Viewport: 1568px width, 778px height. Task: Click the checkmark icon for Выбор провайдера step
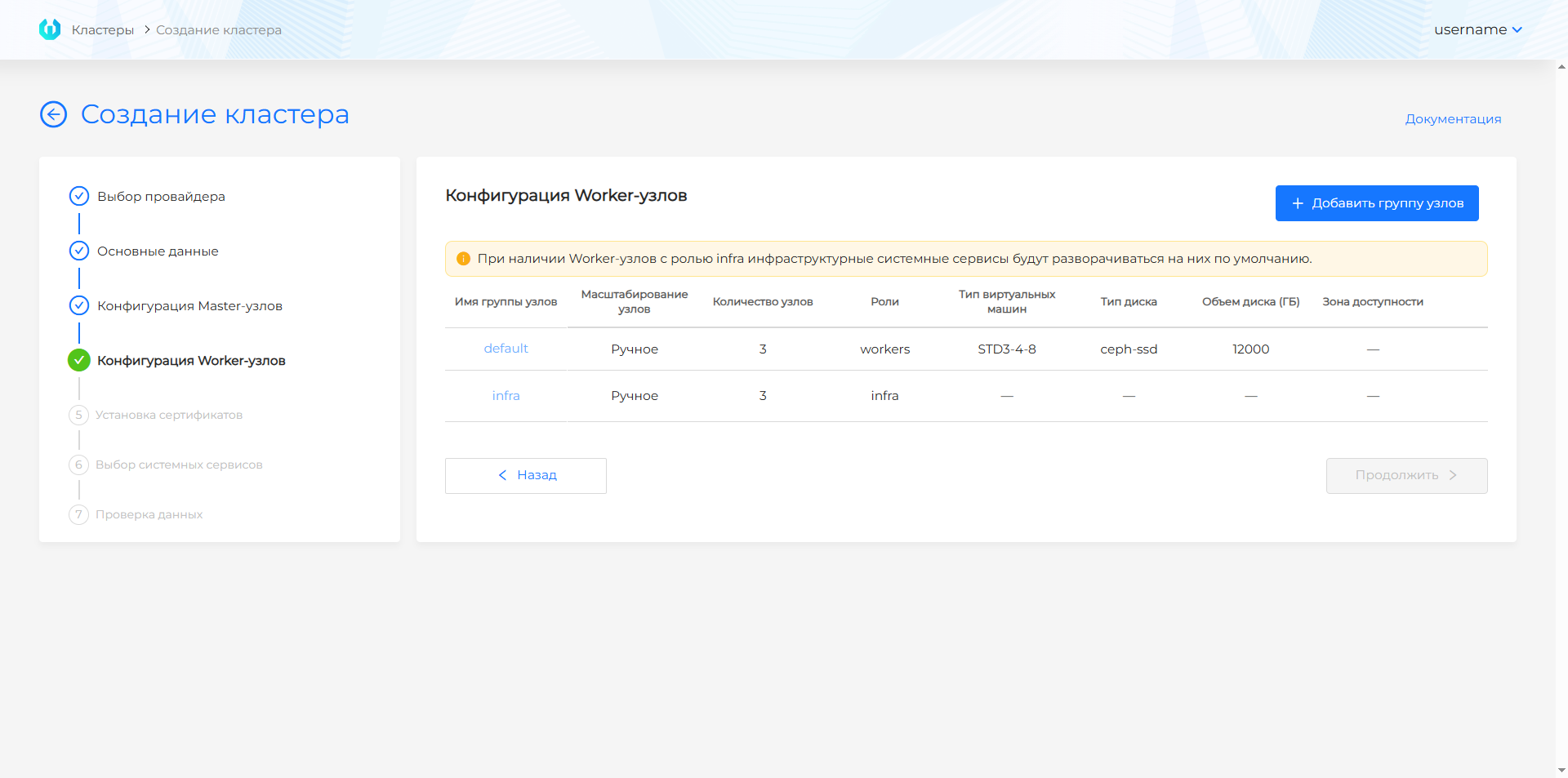[x=79, y=196]
